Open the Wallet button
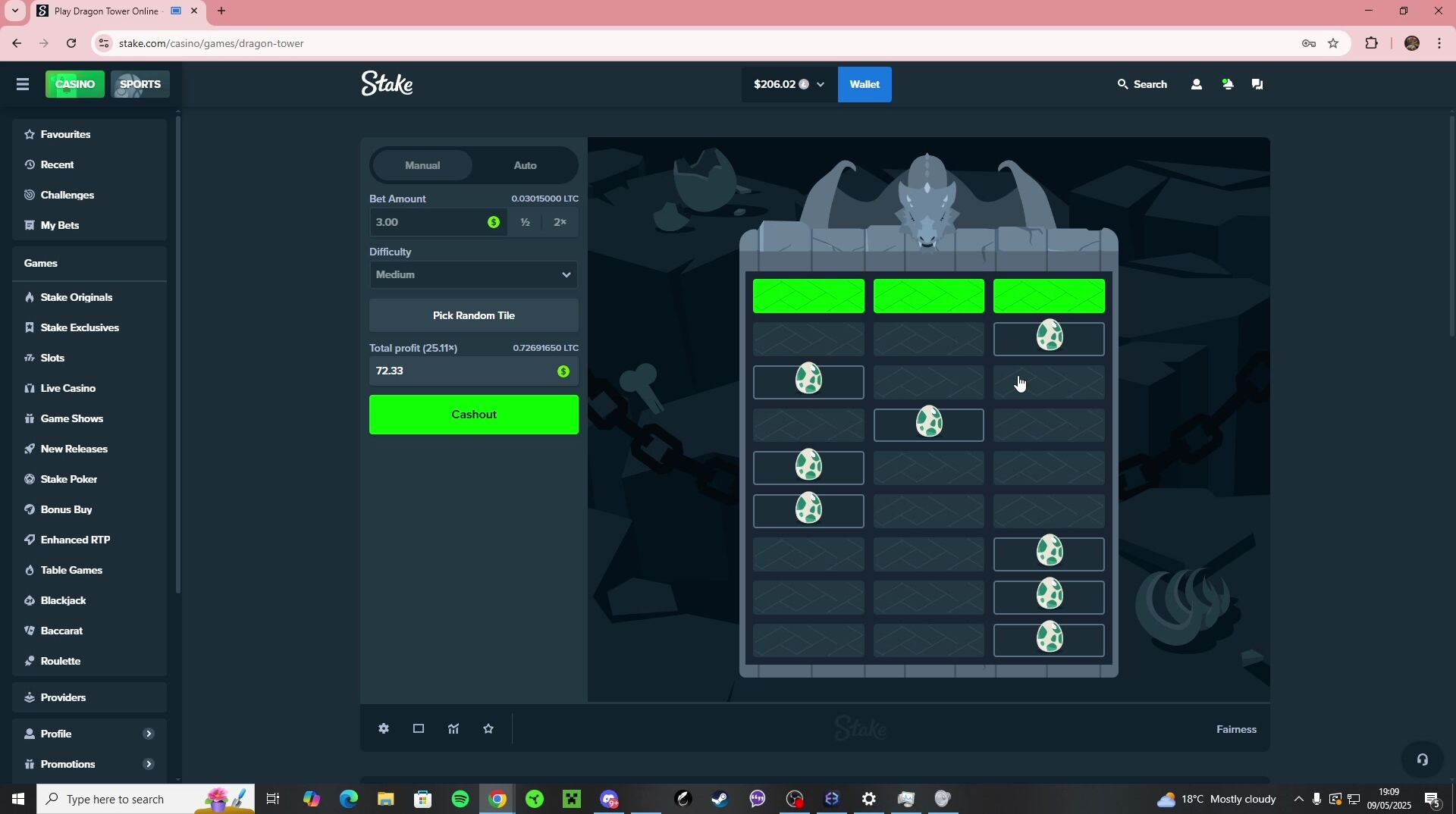This screenshot has height=814, width=1456. click(x=864, y=84)
